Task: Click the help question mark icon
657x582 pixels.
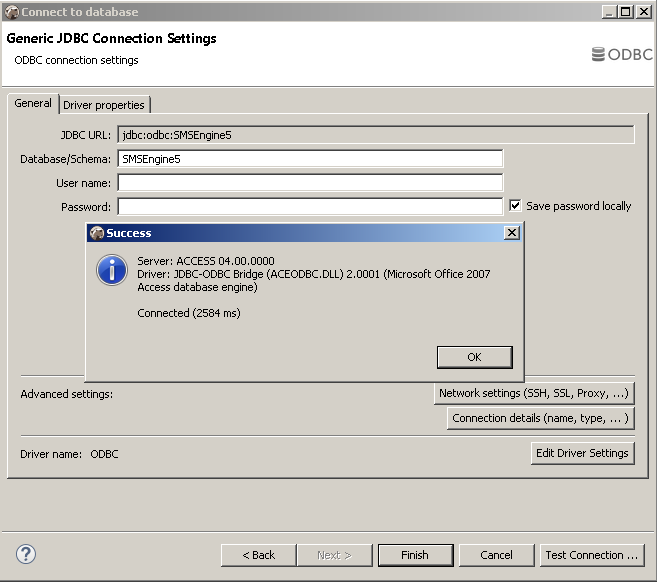Action: (x=26, y=554)
